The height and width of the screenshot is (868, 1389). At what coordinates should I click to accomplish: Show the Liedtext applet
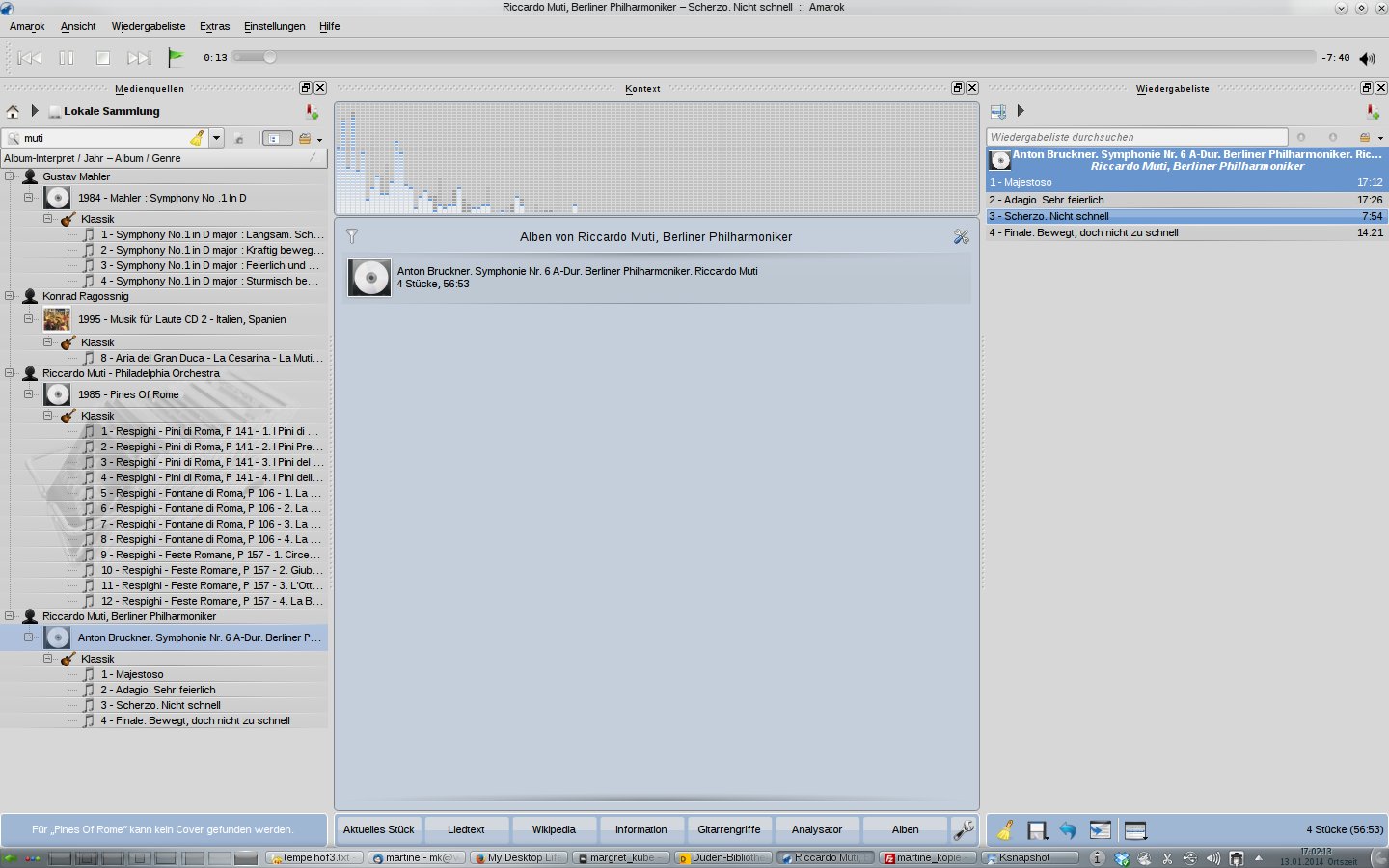coord(466,829)
